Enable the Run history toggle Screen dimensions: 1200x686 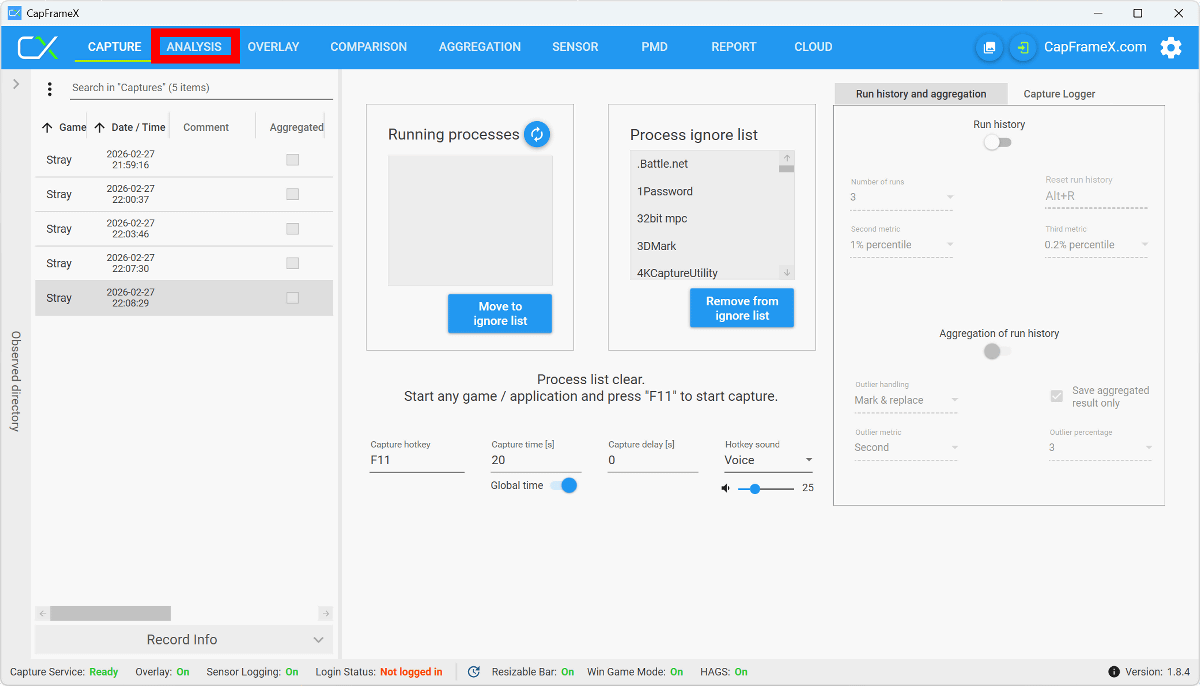(x=997, y=143)
